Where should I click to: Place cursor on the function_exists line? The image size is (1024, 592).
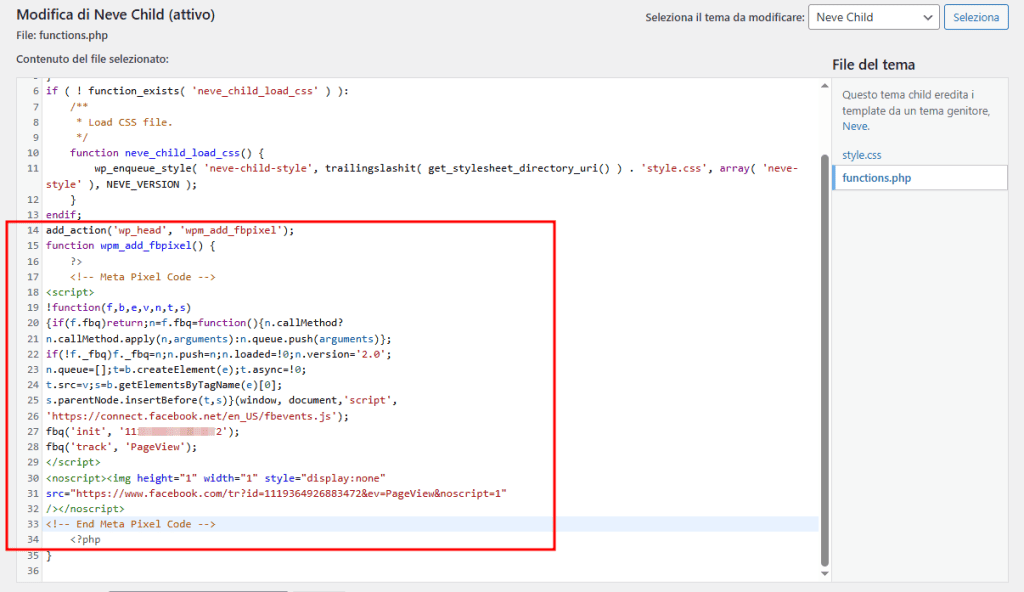pos(197,91)
